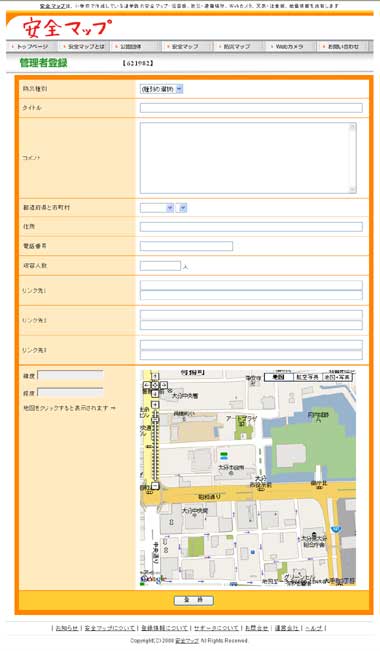Switch the map to 航空写真 view
Viewport: 380px width, 651px height.
click(x=308, y=377)
